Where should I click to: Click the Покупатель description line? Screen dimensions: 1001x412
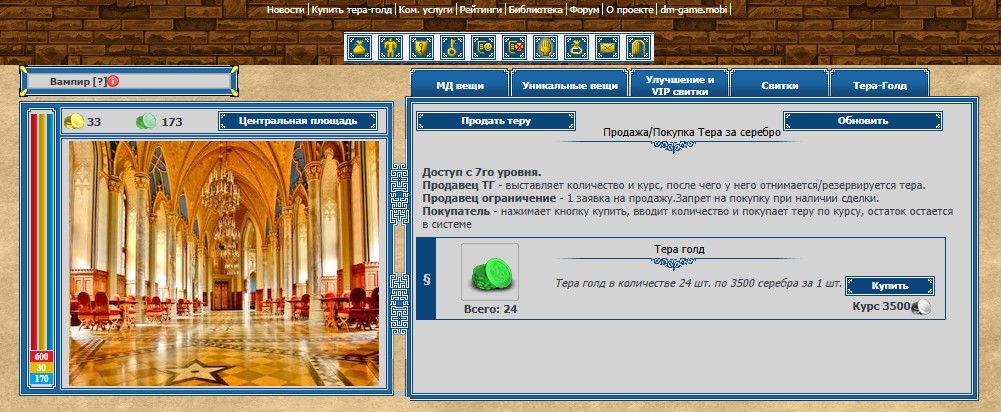(x=688, y=218)
